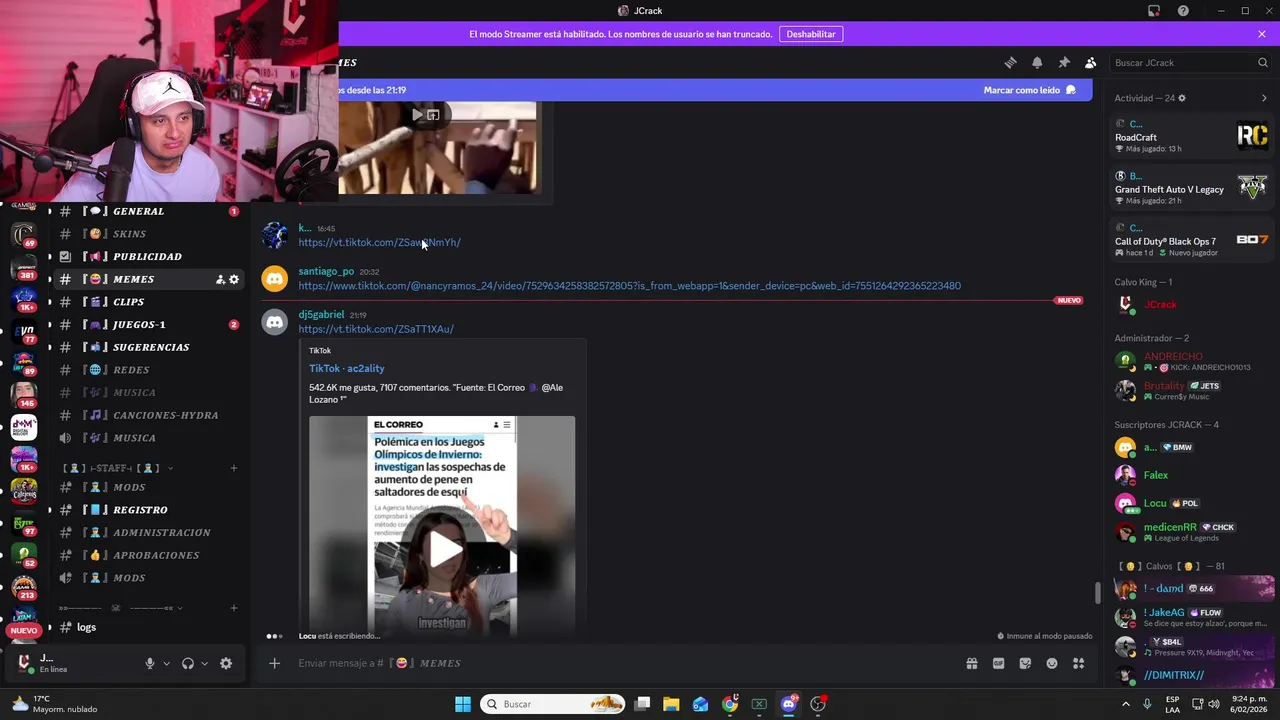The image size is (1280, 720).
Task: Play the El Correo TikTok video
Action: point(446,548)
